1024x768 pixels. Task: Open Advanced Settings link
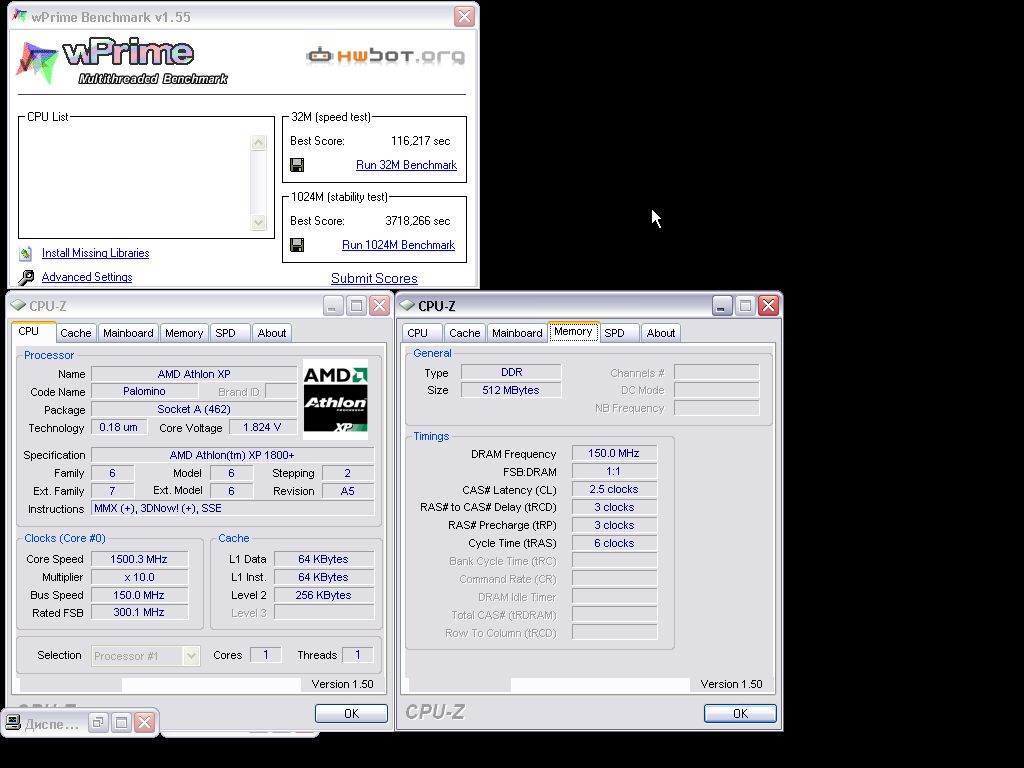(87, 277)
